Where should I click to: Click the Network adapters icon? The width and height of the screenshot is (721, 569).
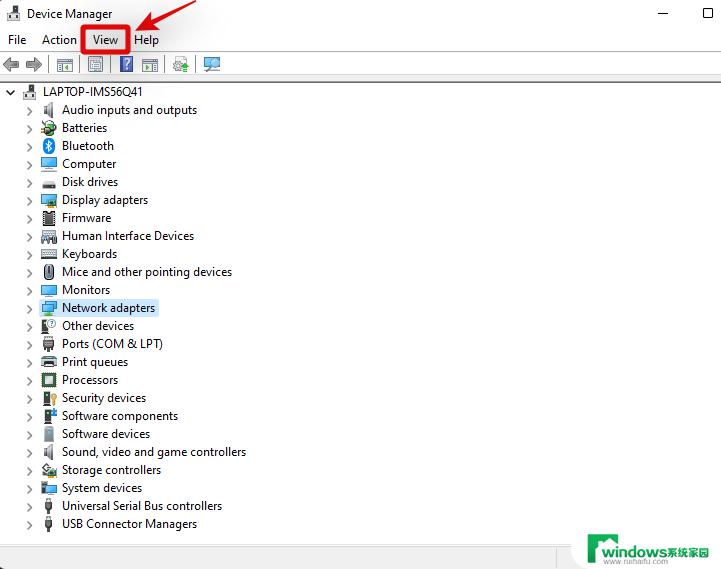pyautogui.click(x=49, y=308)
